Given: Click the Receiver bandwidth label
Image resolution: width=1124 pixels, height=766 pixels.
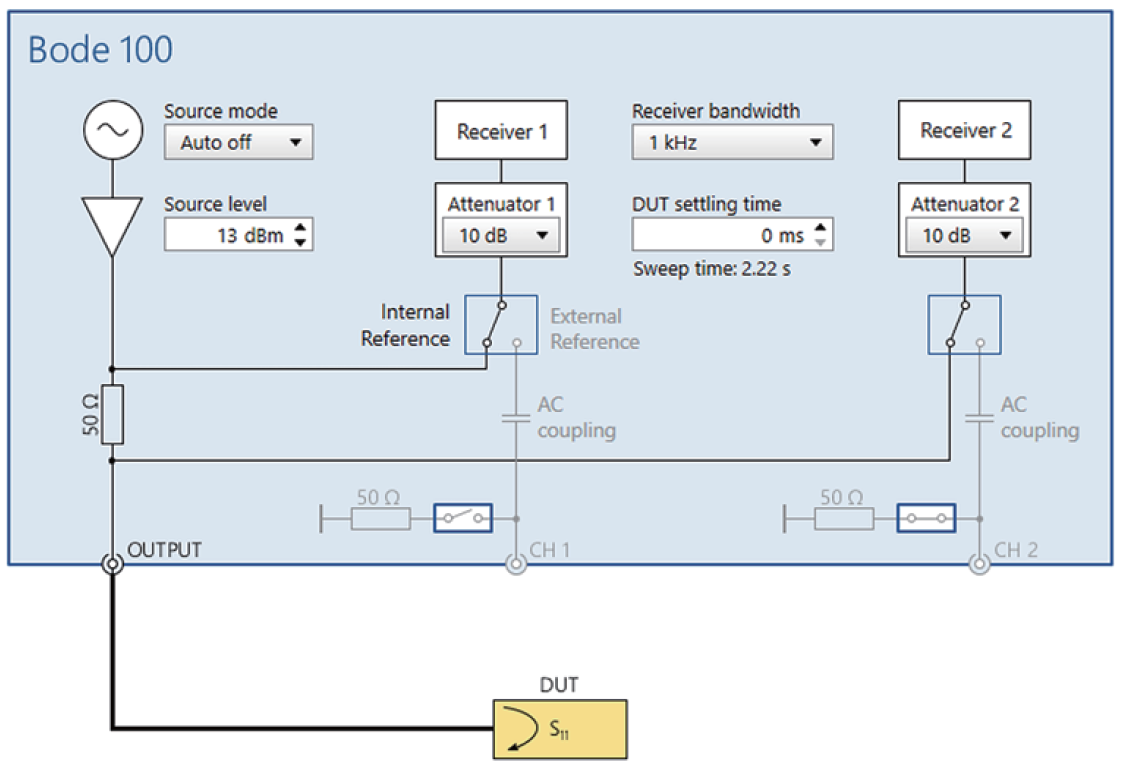Looking at the screenshot, I should (716, 111).
